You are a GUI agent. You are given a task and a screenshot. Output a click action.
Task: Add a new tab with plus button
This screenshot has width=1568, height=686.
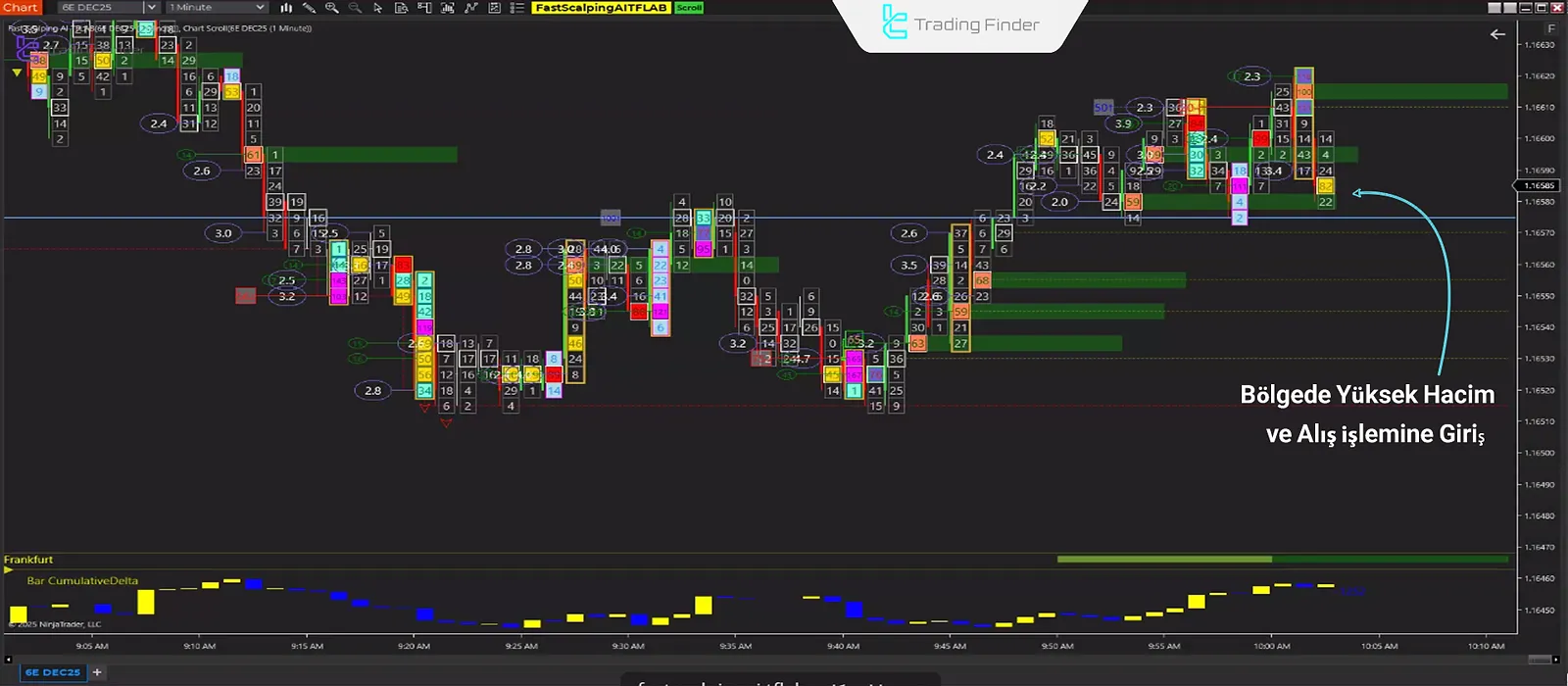coord(97,672)
